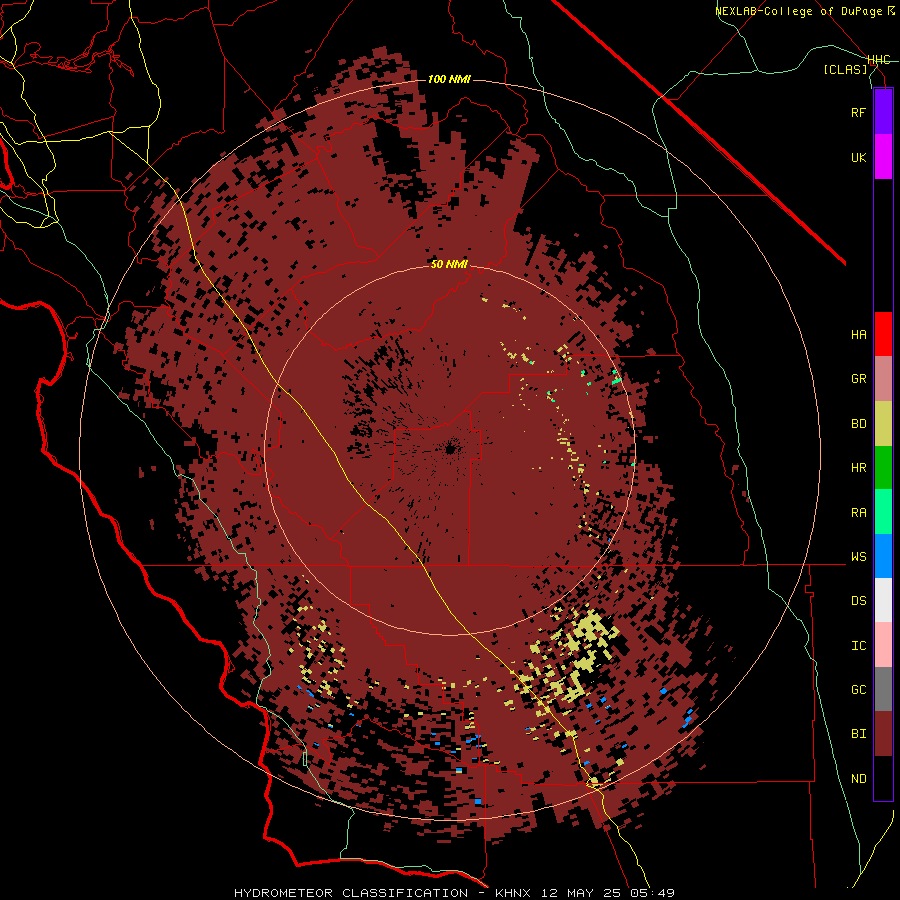
Task: Click the ND black legend swatch
Action: [x=883, y=778]
